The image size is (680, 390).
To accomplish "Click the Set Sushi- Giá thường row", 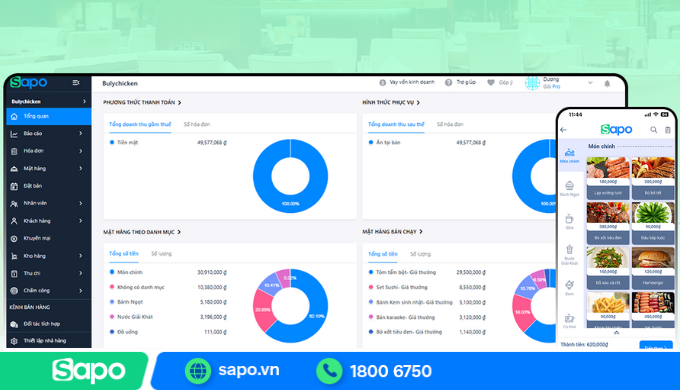I will [427, 287].
